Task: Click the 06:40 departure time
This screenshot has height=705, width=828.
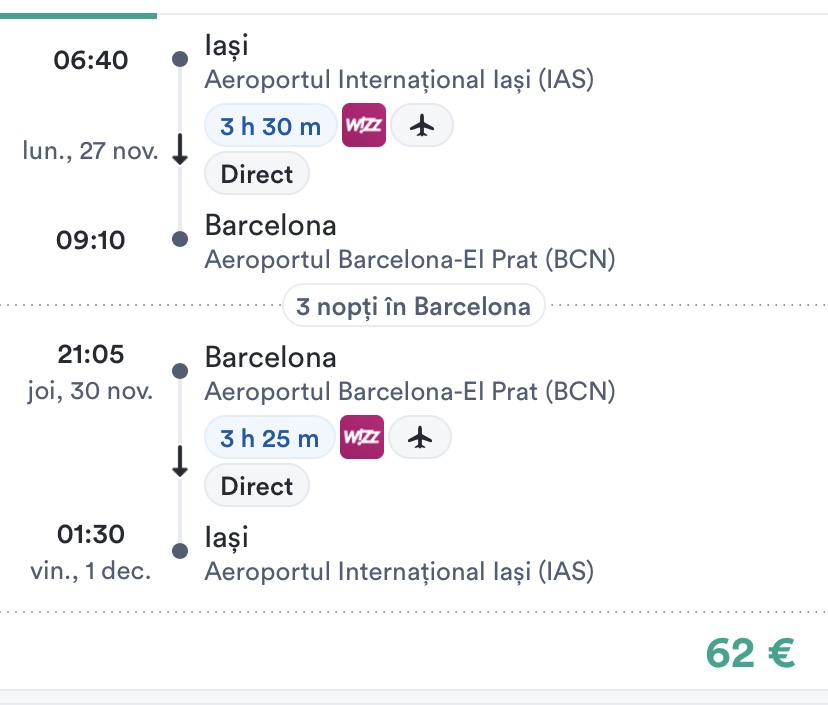Action: [91, 60]
